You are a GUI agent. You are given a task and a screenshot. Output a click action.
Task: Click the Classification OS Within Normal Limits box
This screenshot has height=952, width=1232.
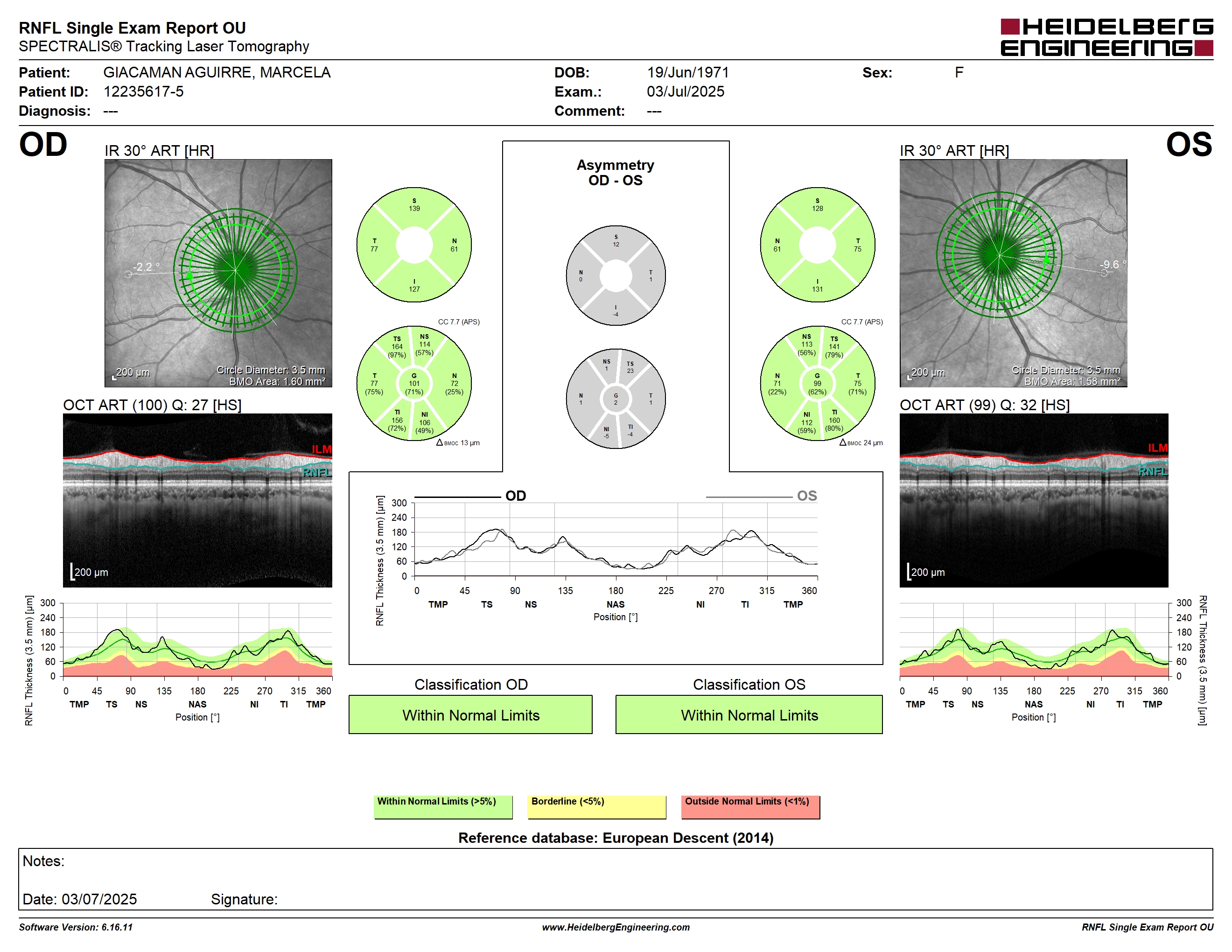click(x=749, y=714)
